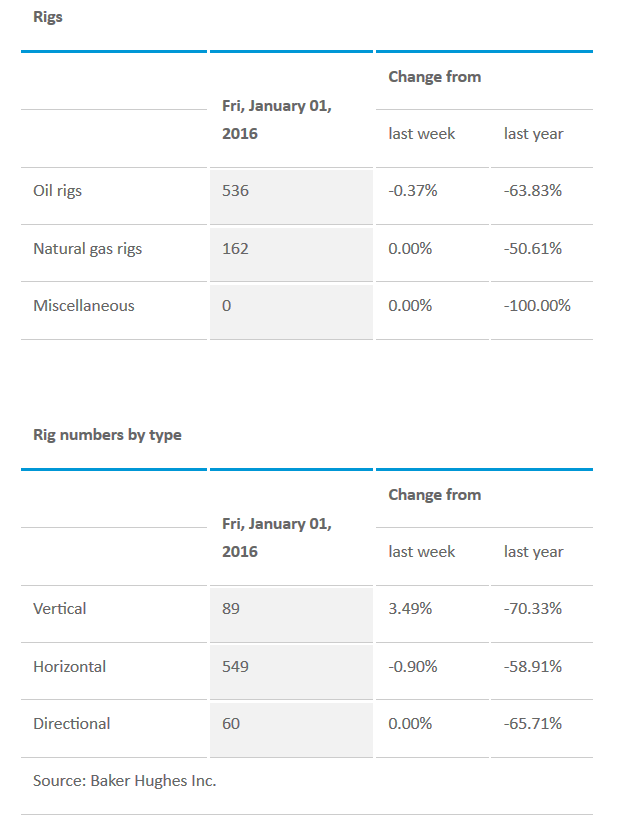The image size is (622, 832).
Task: Click the -0.90% horizontal weekly change
Action: (412, 666)
